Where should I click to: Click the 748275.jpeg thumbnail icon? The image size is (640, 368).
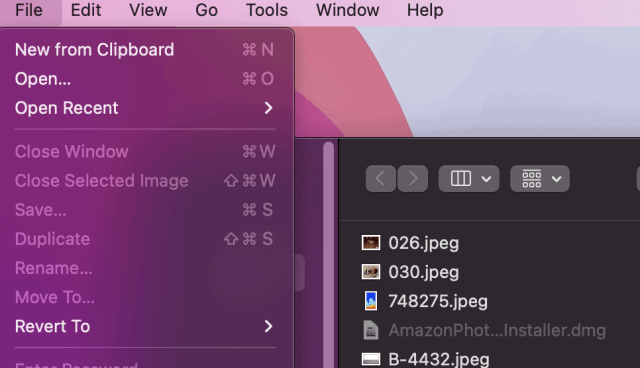pyautogui.click(x=371, y=301)
